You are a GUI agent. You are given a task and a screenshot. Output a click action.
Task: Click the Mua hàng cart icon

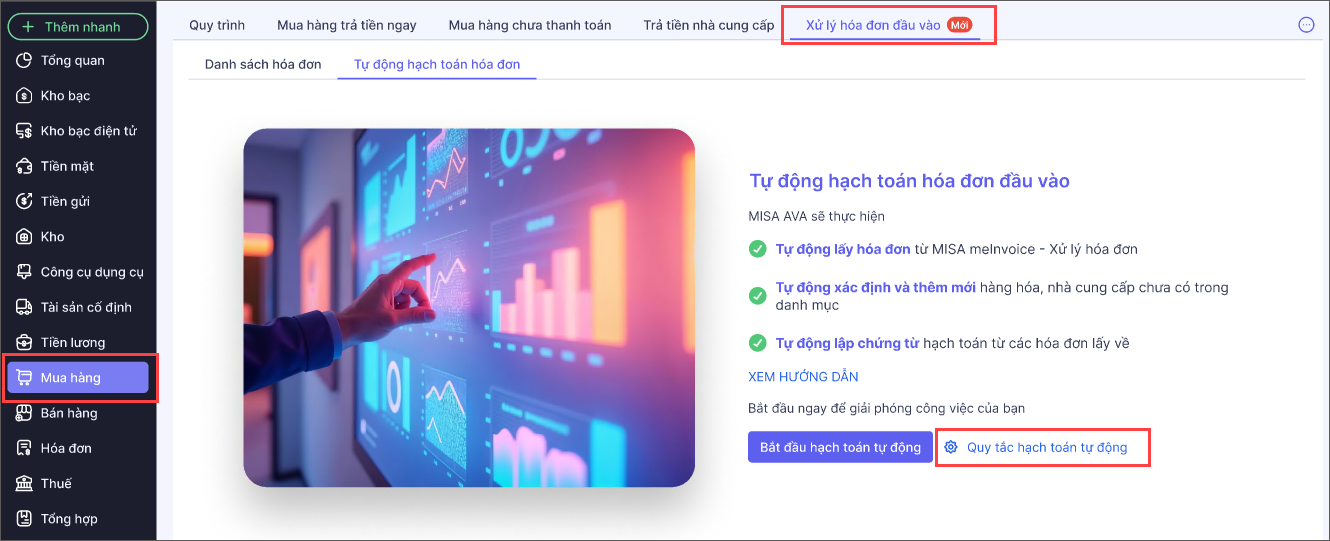point(25,378)
